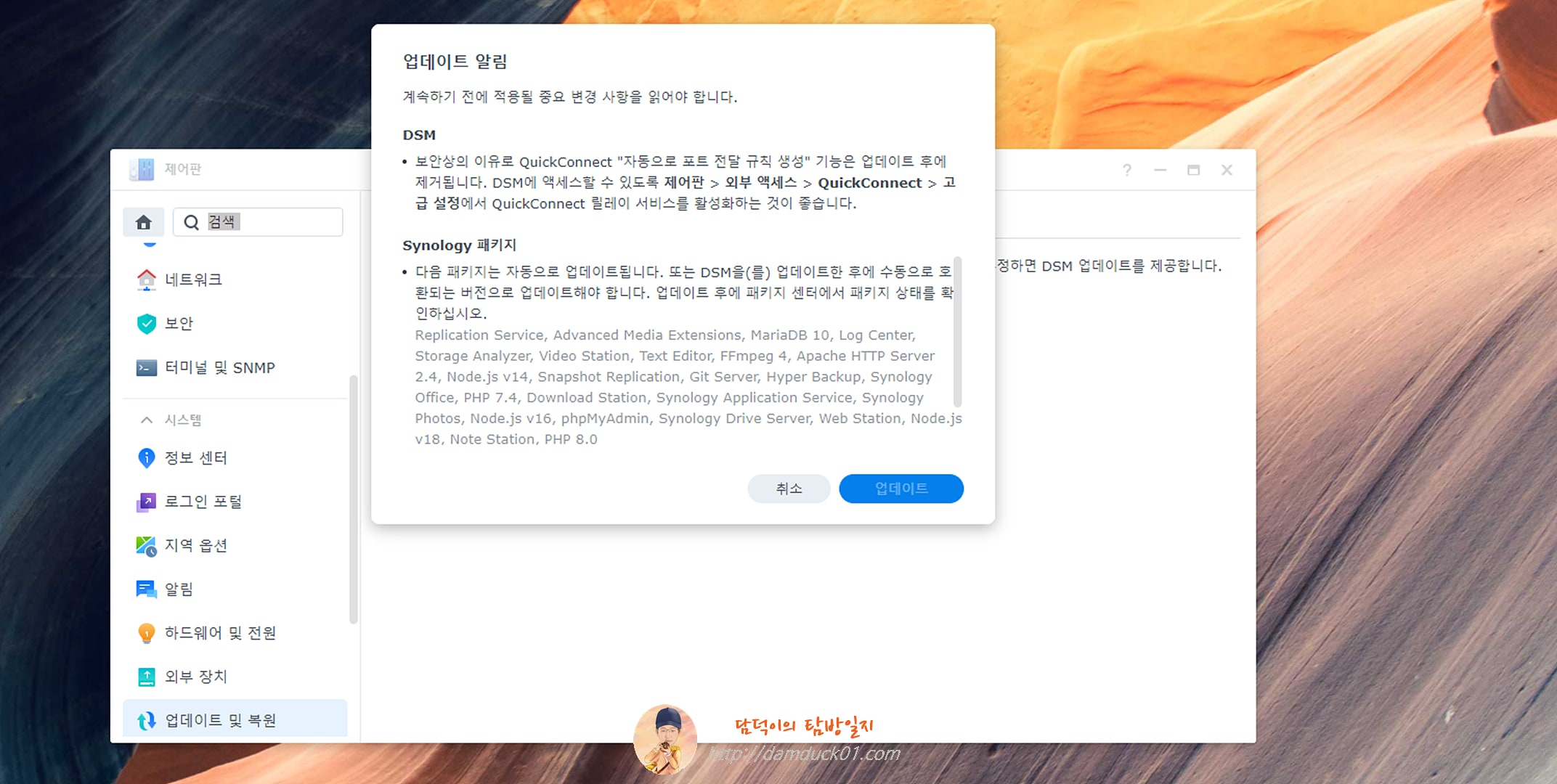Collapse the 시스템 section chevron
This screenshot has height=784, width=1557.
point(146,420)
